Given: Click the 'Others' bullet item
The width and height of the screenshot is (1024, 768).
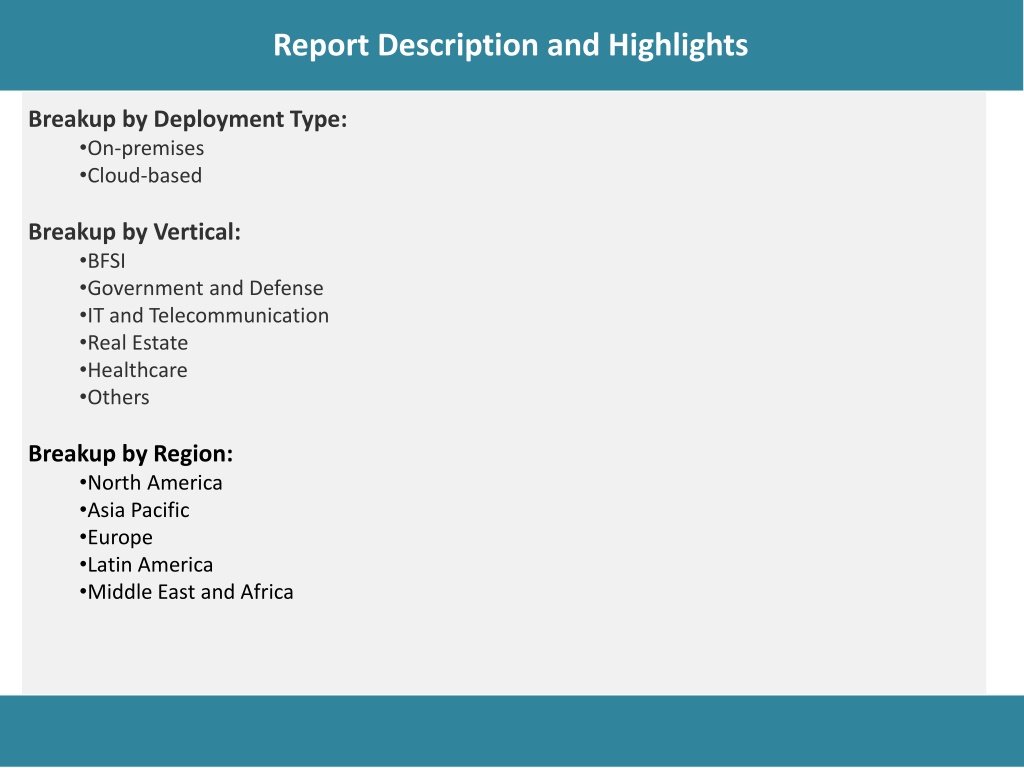Looking at the screenshot, I should 114,398.
